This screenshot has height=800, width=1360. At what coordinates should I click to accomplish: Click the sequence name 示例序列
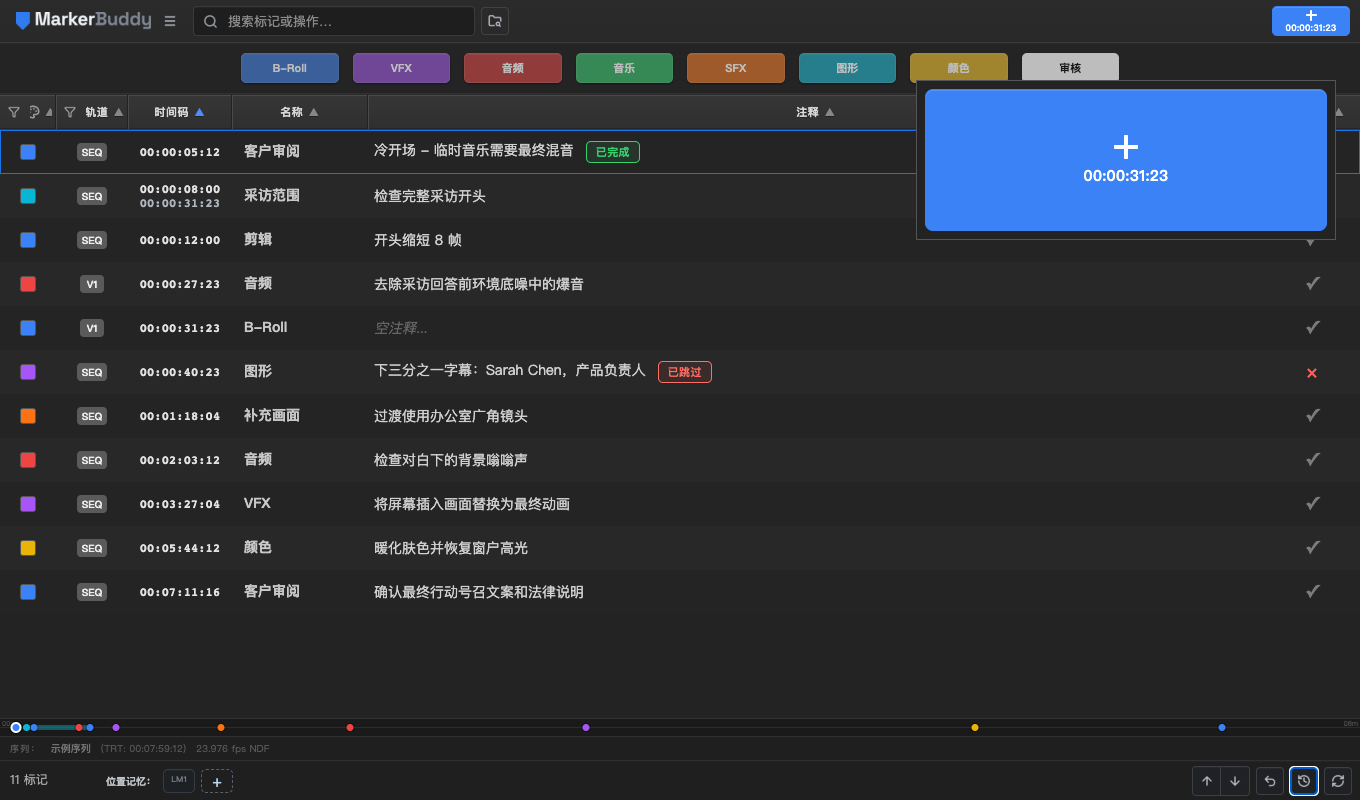[x=71, y=749]
